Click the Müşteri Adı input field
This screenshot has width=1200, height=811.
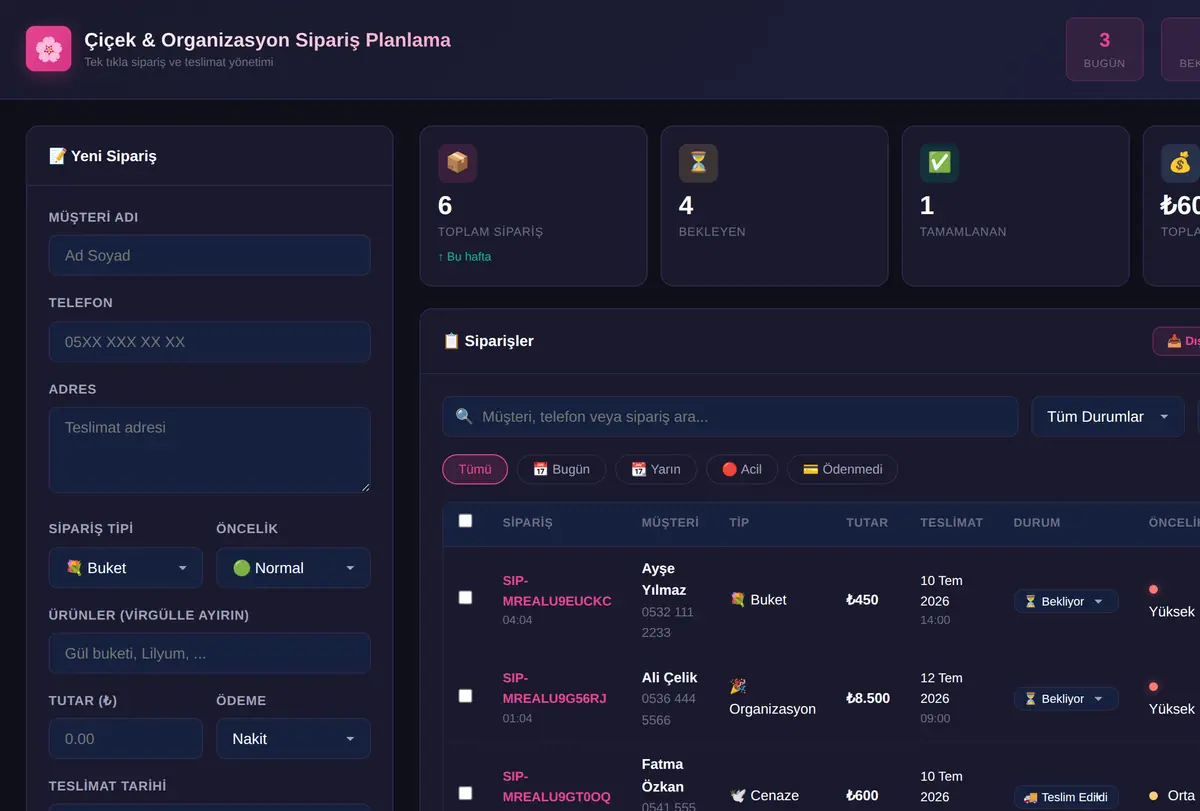(209, 255)
